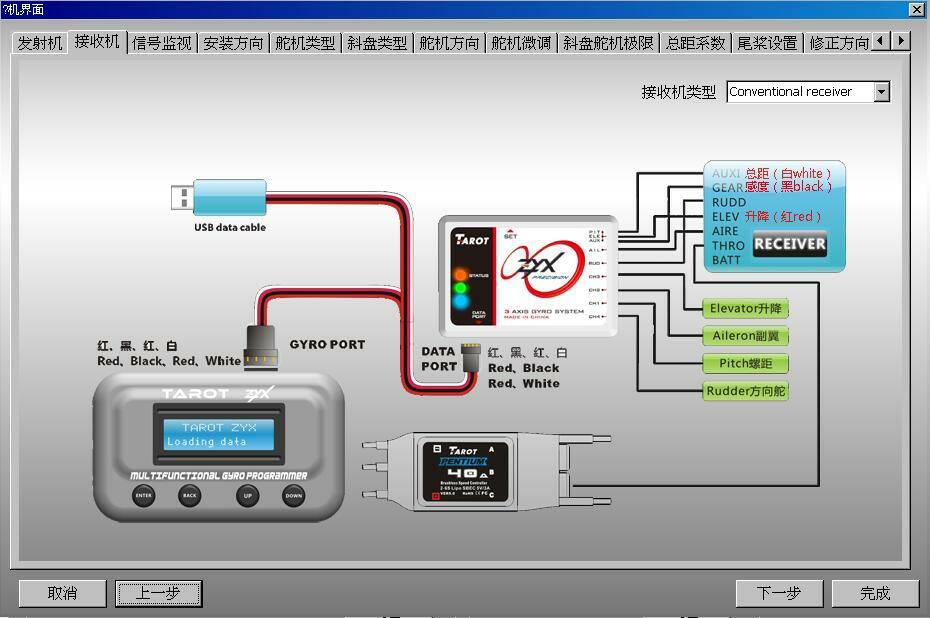Screen dimensions: 930x618
Task: Go to the 总距系数 tab
Action: [696, 43]
